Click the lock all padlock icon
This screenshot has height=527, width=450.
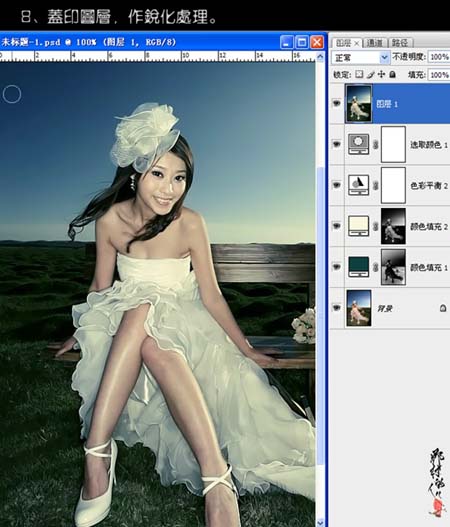392,74
